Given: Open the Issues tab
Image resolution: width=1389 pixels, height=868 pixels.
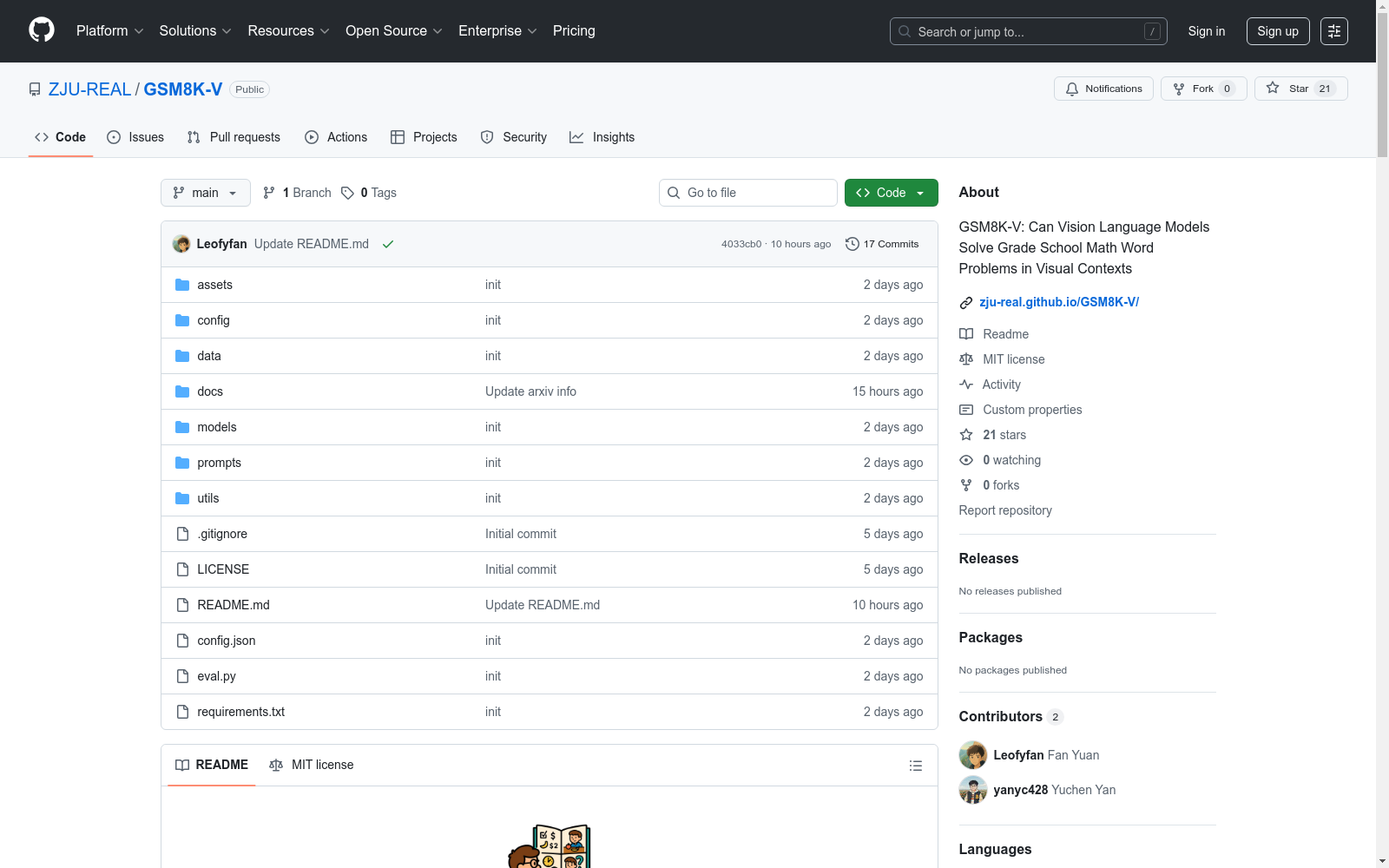Looking at the screenshot, I should (x=135, y=137).
